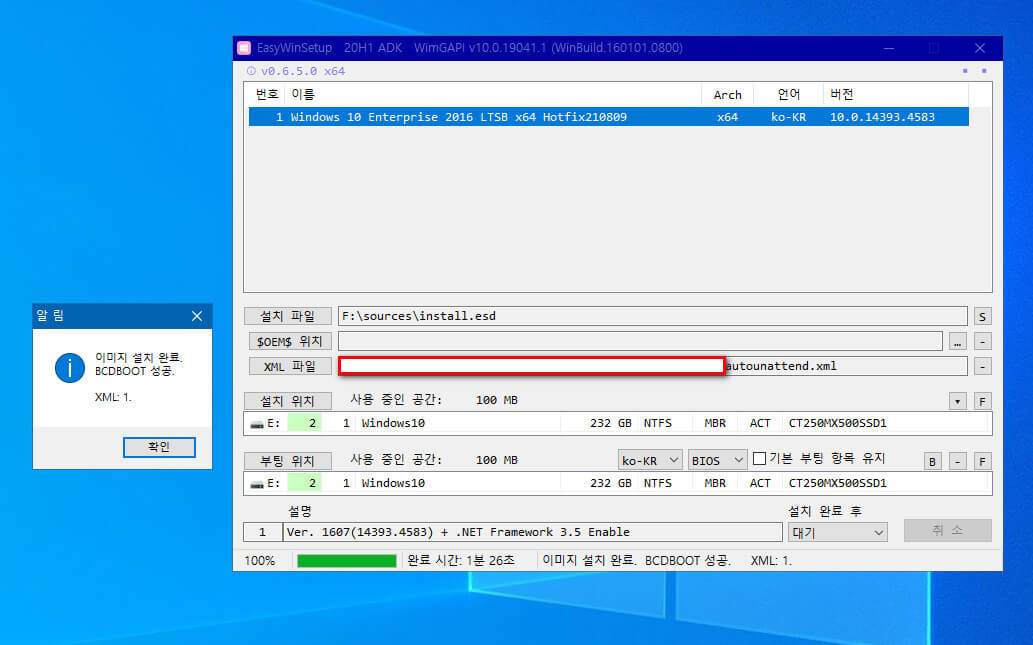
Task: Click the drive icon in the install location entry
Action: click(257, 424)
